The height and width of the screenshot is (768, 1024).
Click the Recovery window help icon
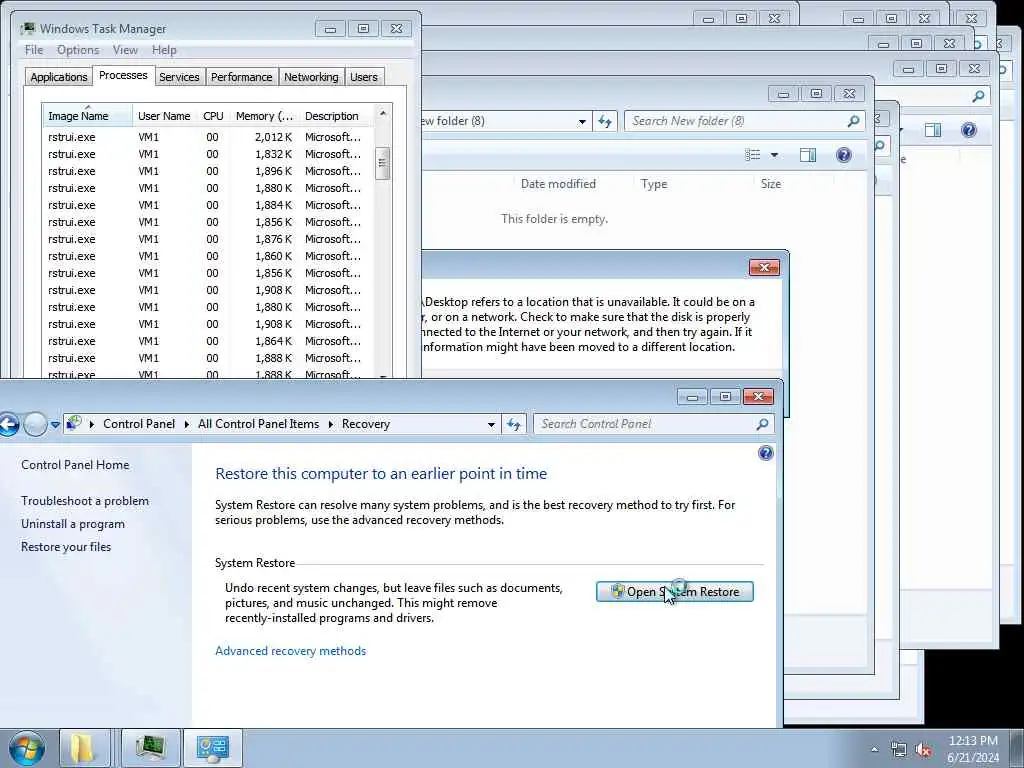(766, 453)
